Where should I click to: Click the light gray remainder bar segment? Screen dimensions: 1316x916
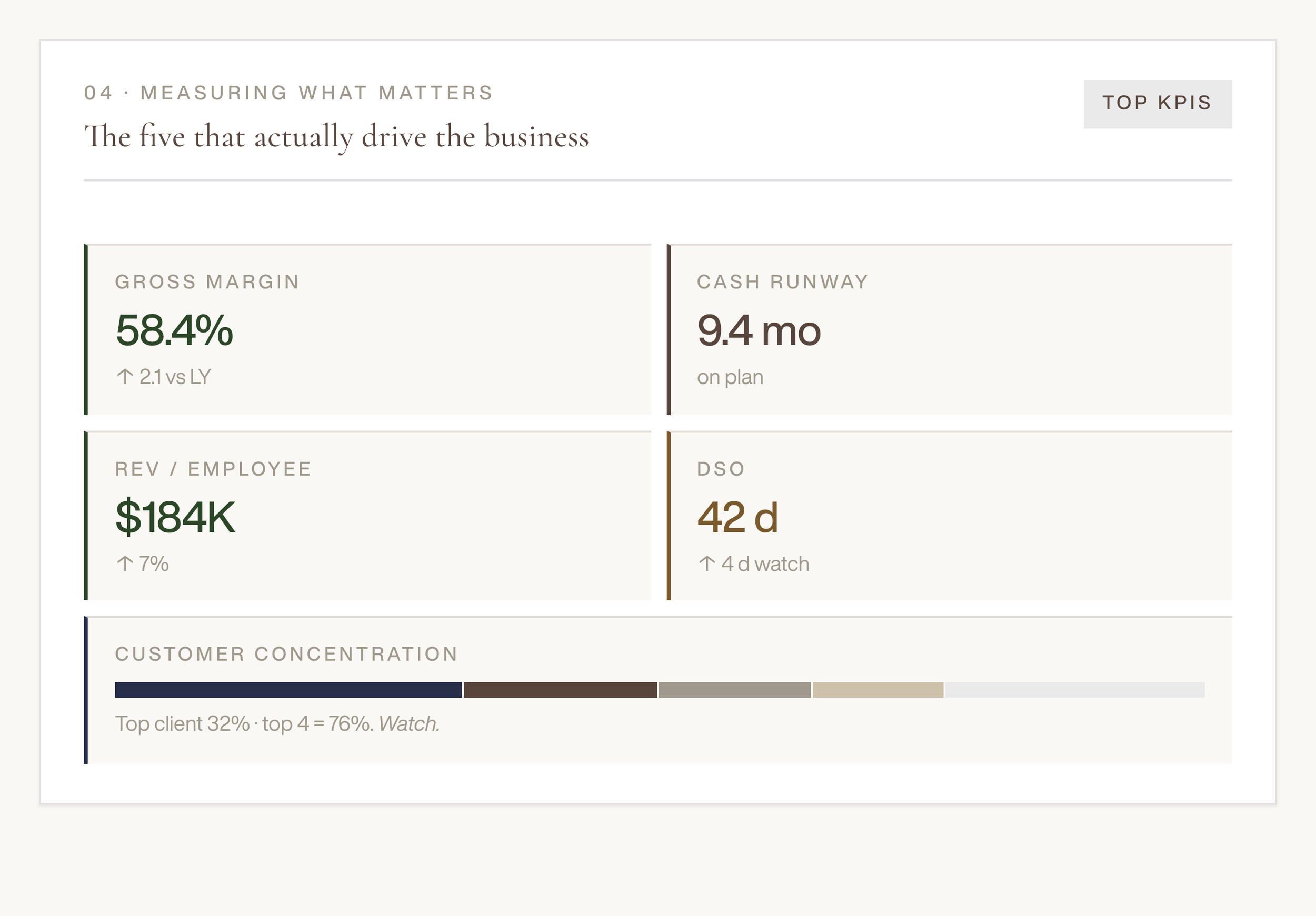click(1075, 690)
